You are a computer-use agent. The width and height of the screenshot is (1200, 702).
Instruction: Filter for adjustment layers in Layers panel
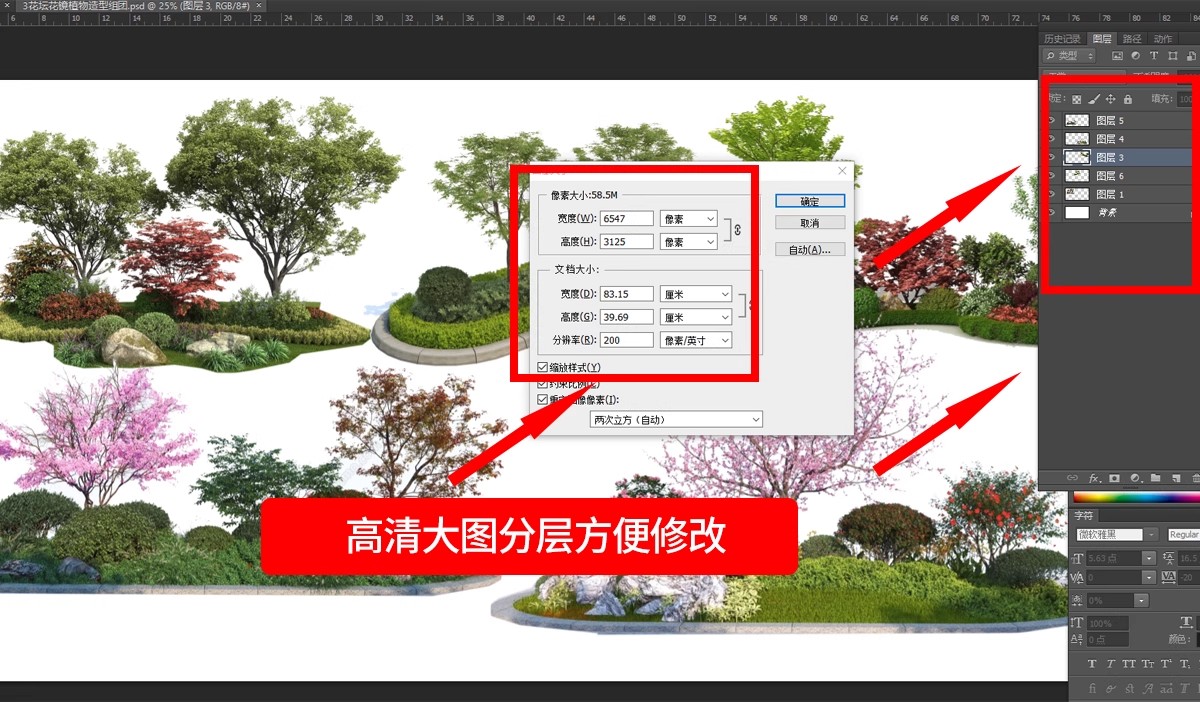(1135, 55)
